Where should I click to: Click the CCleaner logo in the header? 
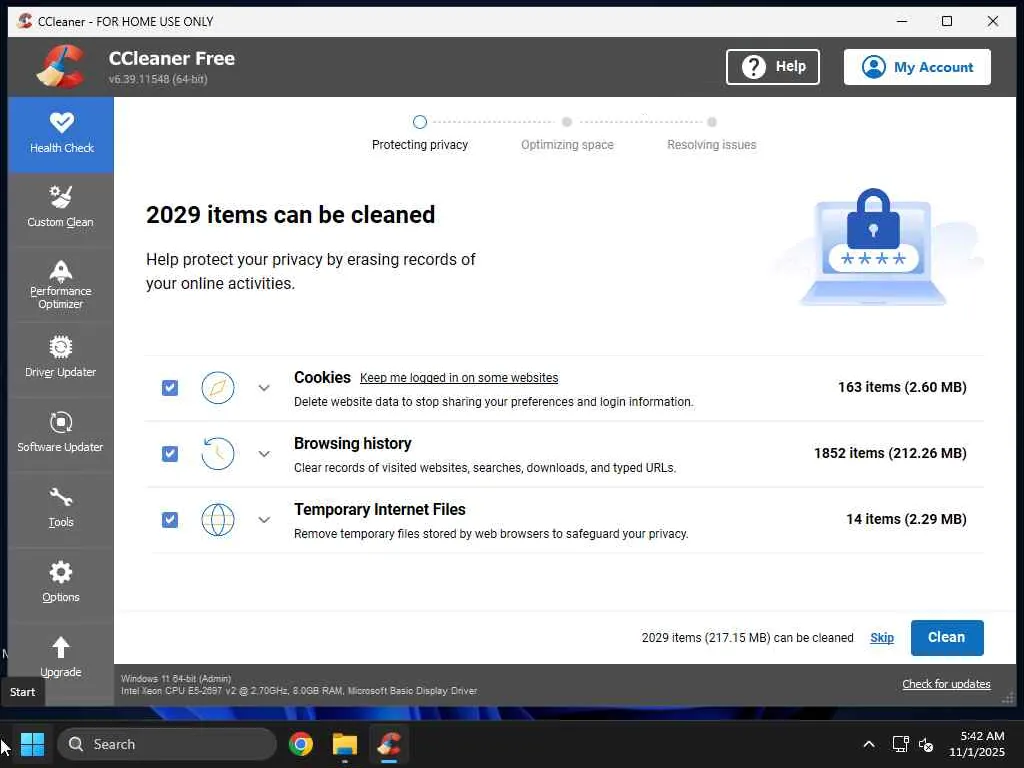61,67
